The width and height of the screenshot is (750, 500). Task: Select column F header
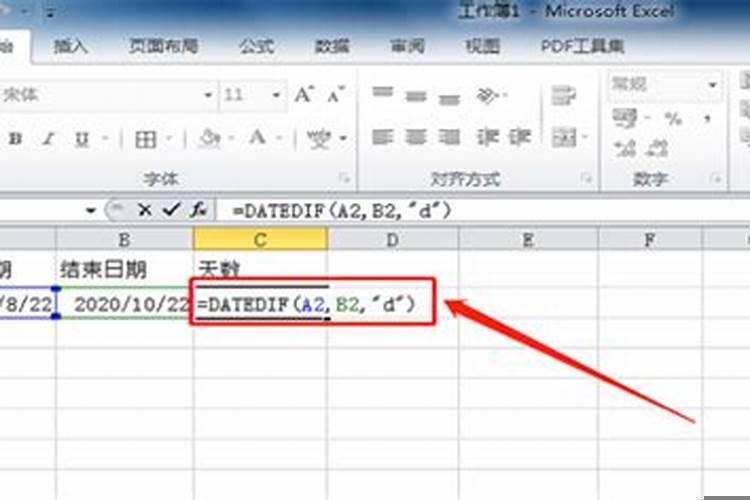click(650, 239)
